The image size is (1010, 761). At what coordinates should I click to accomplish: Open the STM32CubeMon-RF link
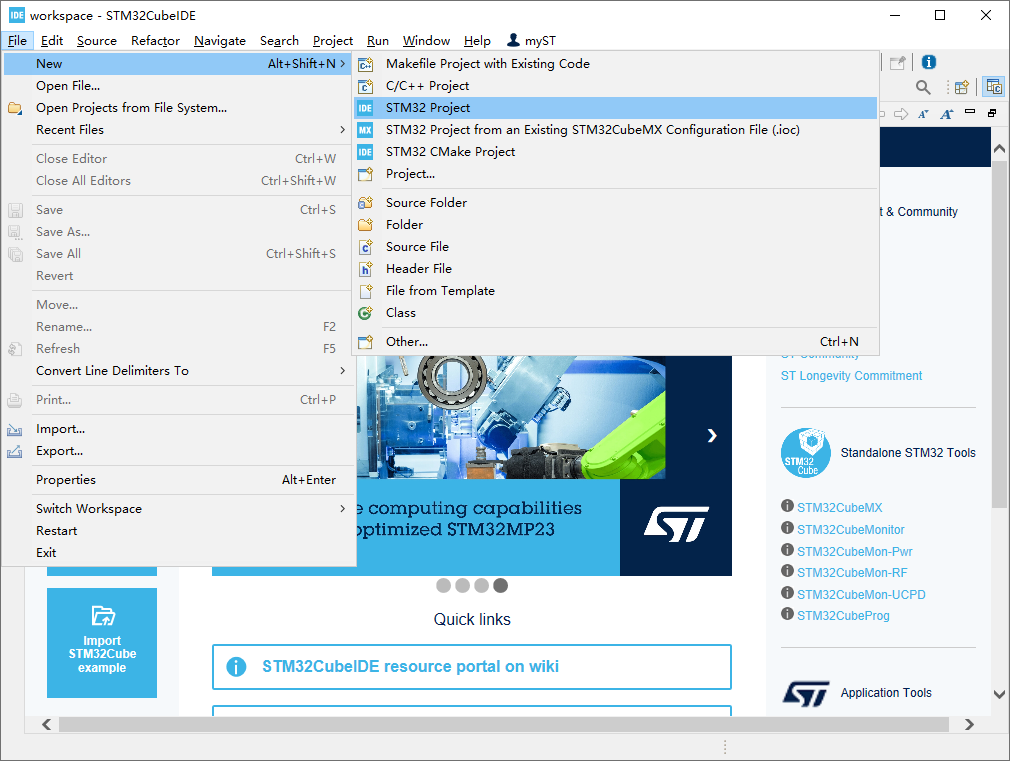point(852,573)
